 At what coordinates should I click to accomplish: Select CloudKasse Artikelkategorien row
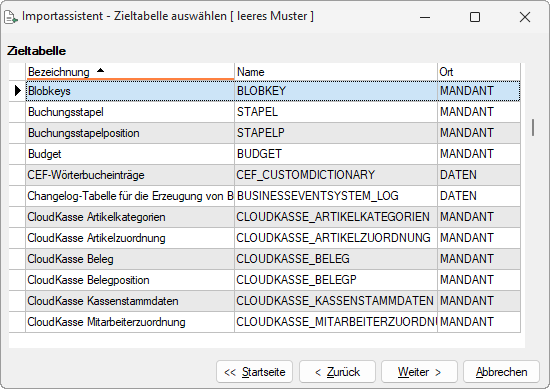point(273,217)
